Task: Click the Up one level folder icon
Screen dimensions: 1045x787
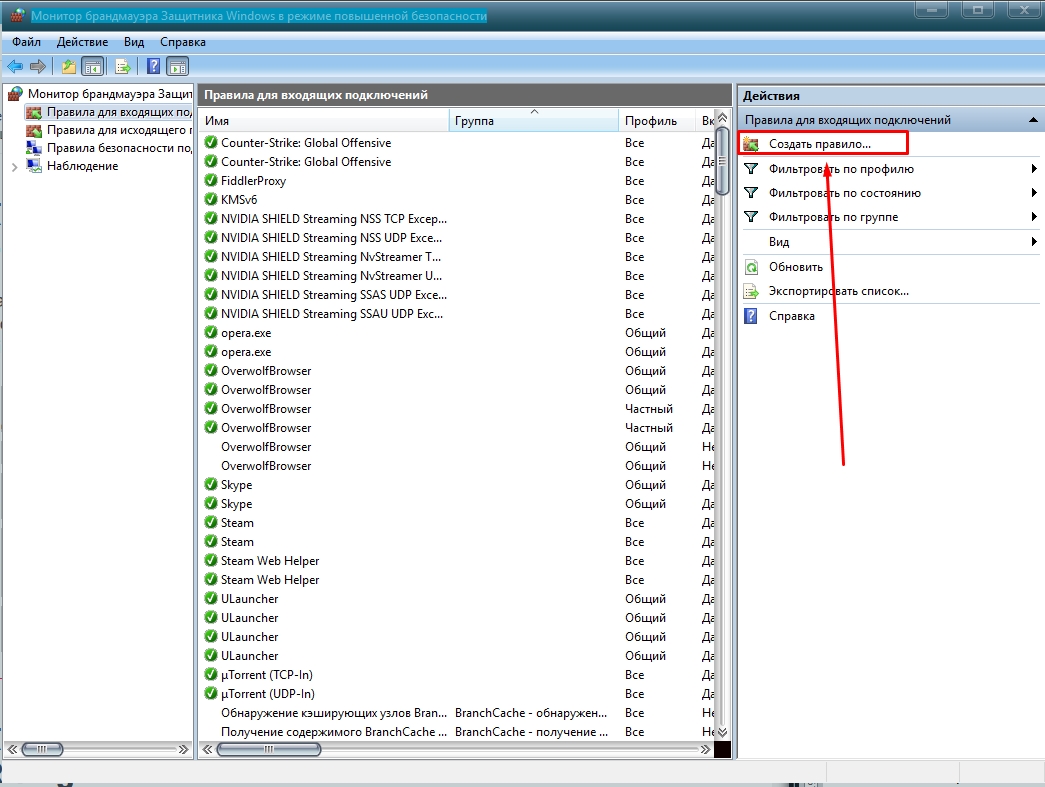Action: [69, 66]
